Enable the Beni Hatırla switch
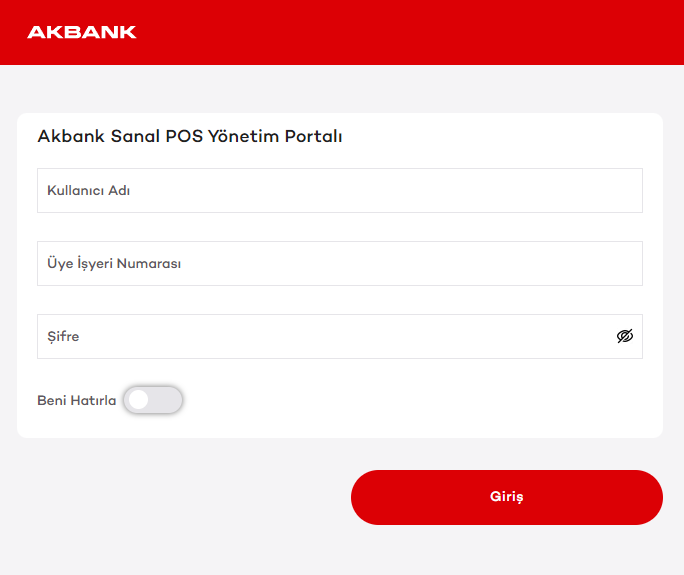This screenshot has height=575, width=684. click(x=153, y=400)
